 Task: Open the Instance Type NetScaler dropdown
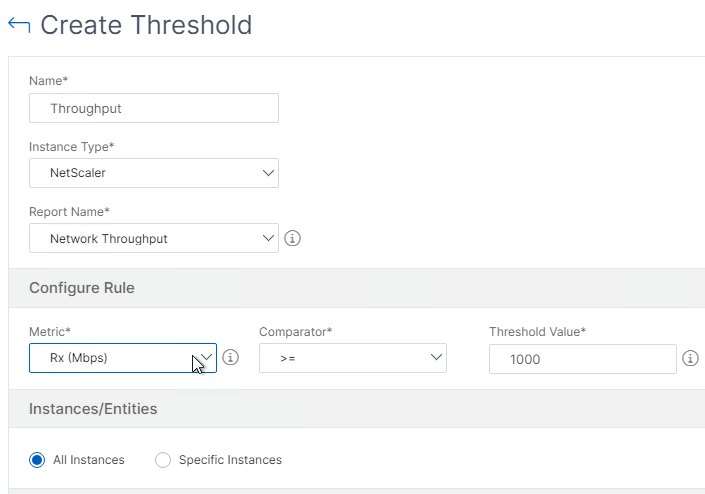(x=154, y=173)
